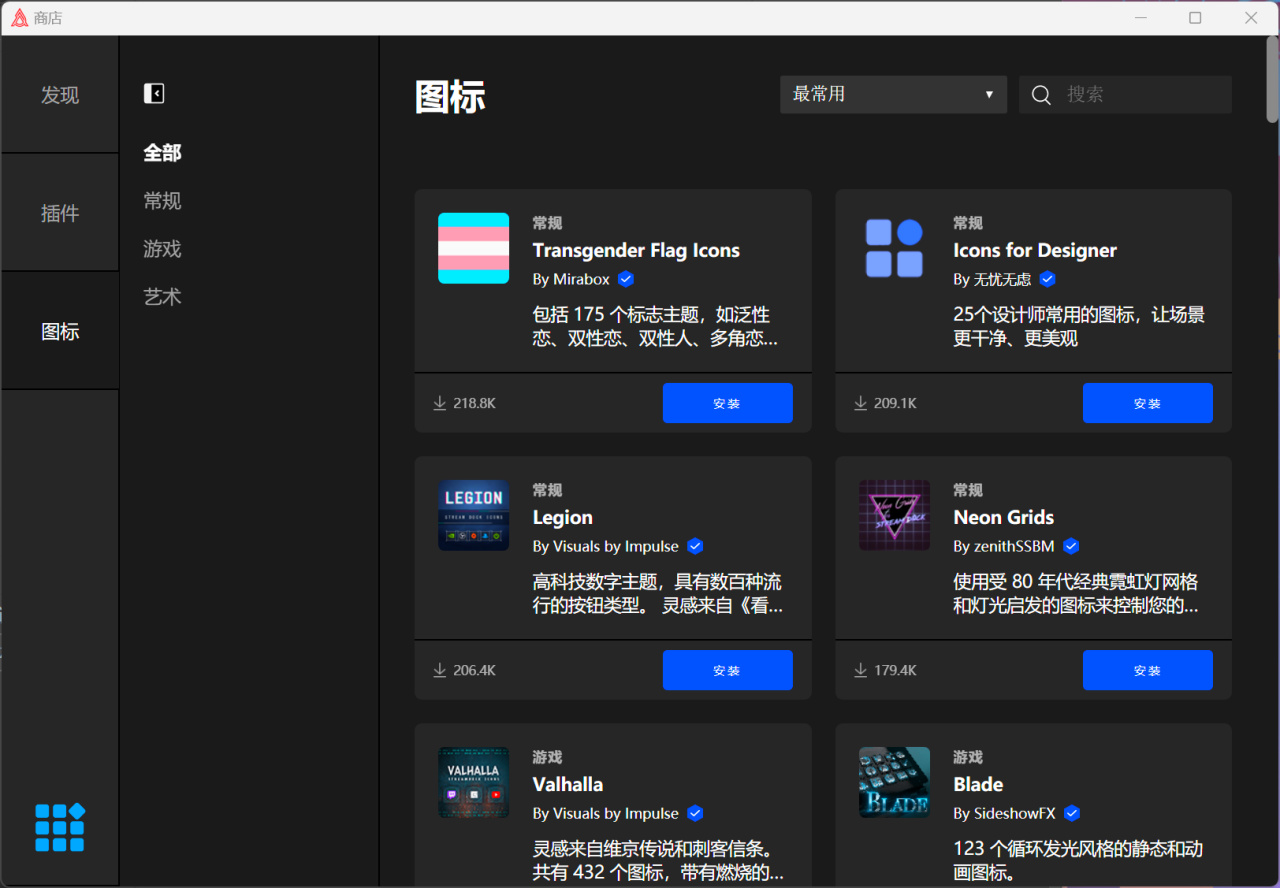Click the author name By Mirabox
The height and width of the screenshot is (888, 1280).
pos(571,279)
